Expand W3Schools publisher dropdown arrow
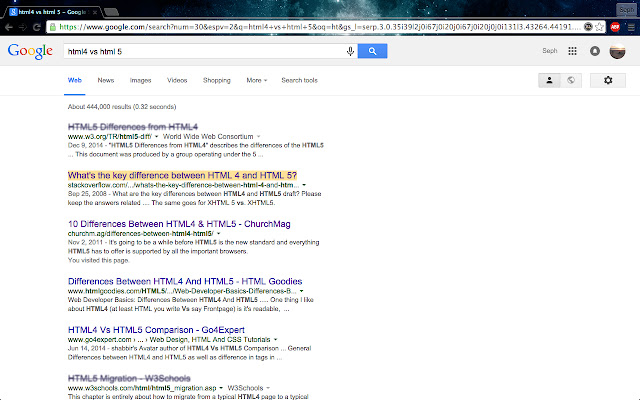Screen dimensions: 640x400 pyautogui.click(x=268, y=388)
